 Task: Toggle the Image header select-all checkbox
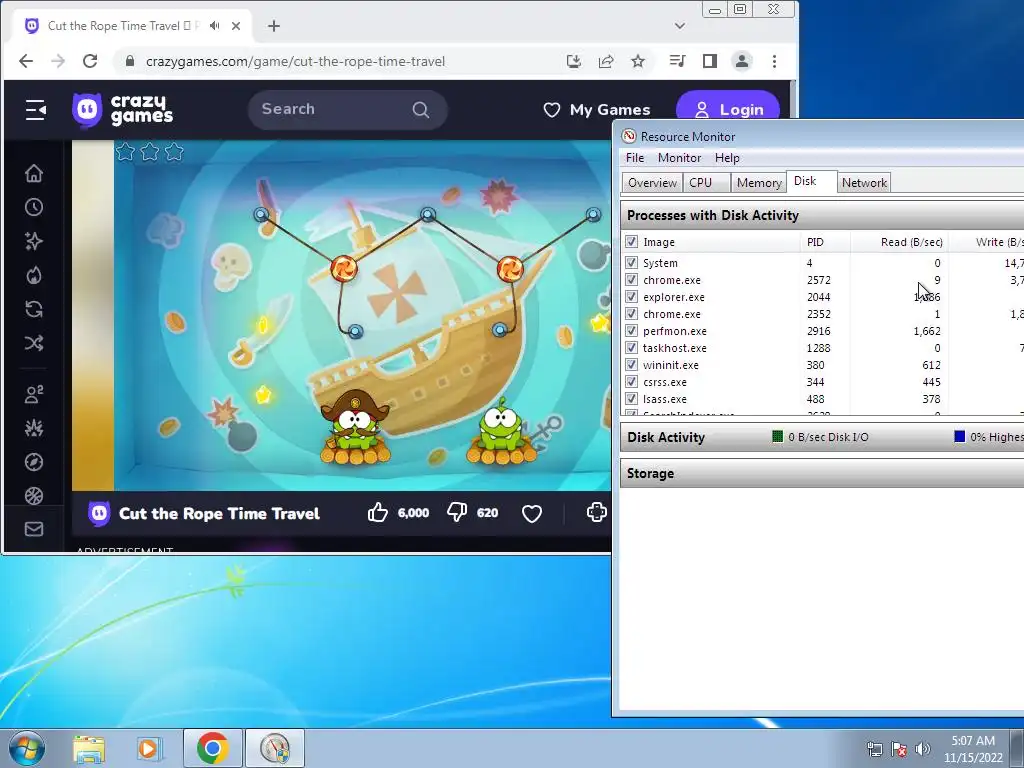(631, 242)
